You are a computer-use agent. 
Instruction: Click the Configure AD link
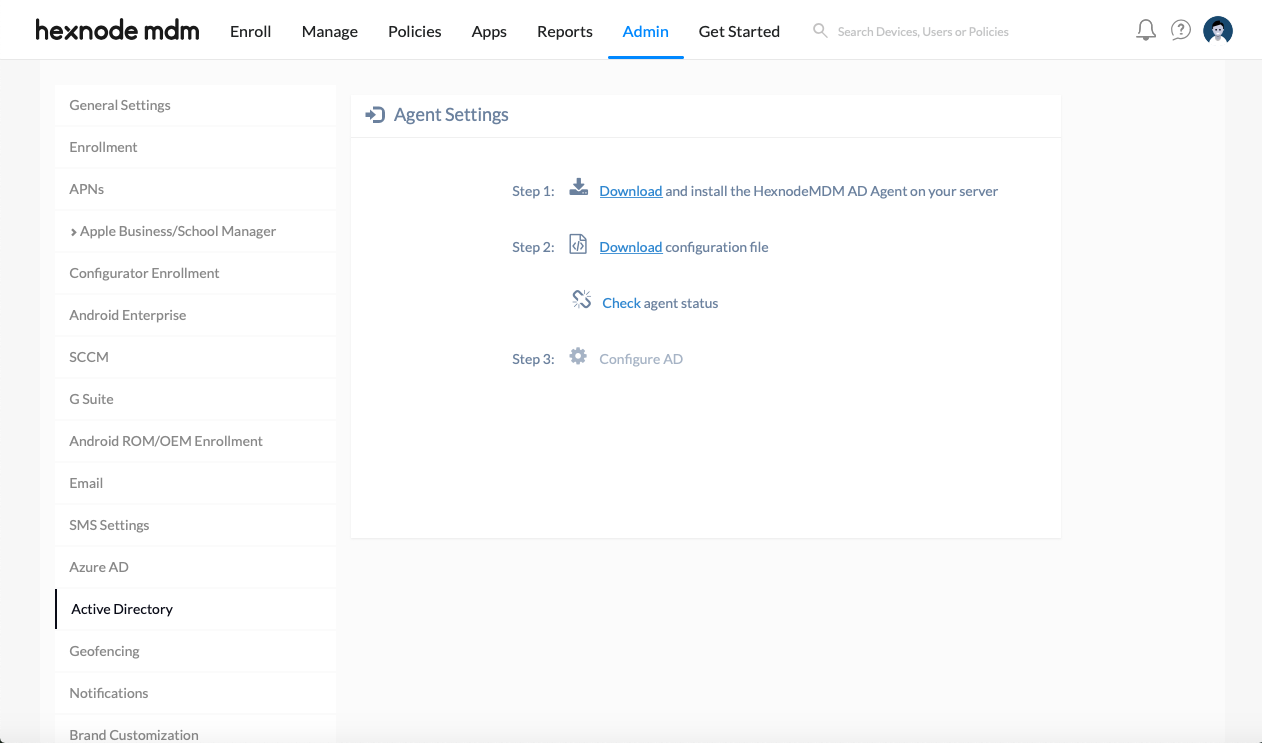coord(641,359)
